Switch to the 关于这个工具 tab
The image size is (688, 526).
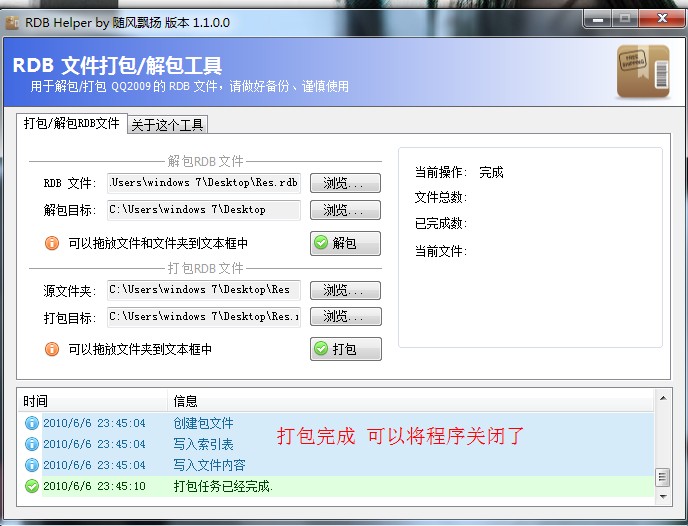(x=167, y=124)
